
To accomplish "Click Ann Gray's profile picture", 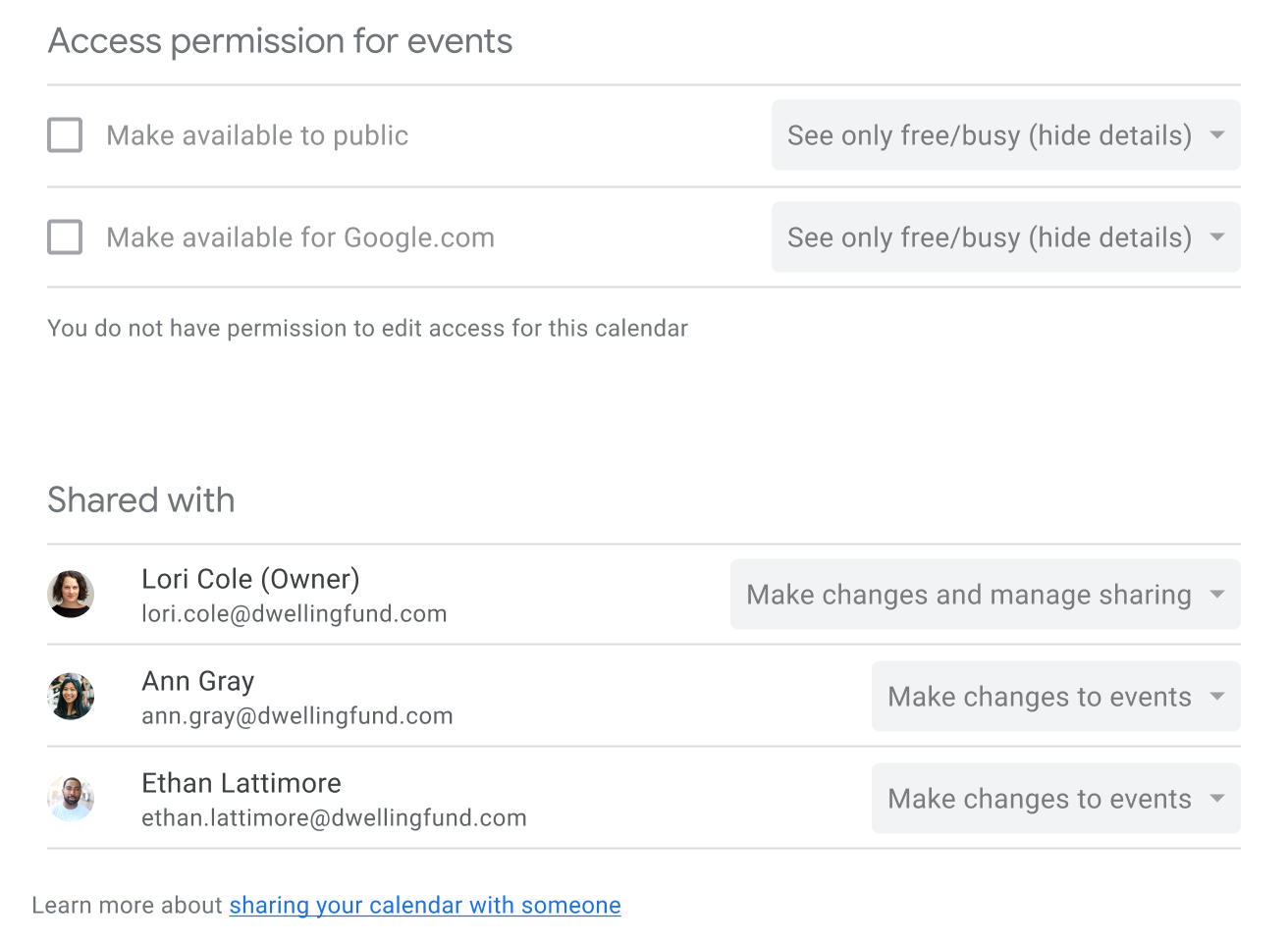I will [71, 697].
